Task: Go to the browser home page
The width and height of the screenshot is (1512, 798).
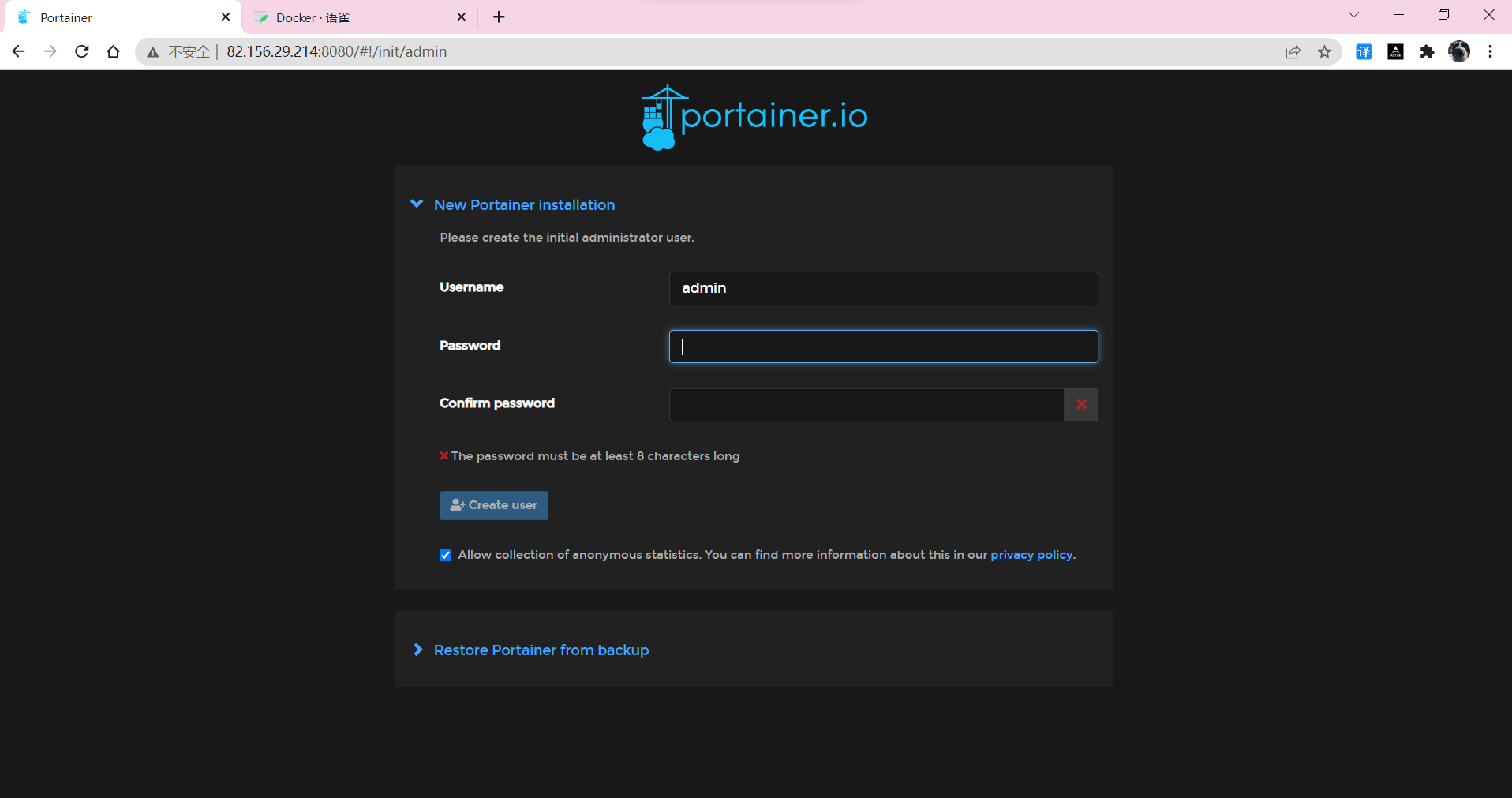Action: coord(113,51)
